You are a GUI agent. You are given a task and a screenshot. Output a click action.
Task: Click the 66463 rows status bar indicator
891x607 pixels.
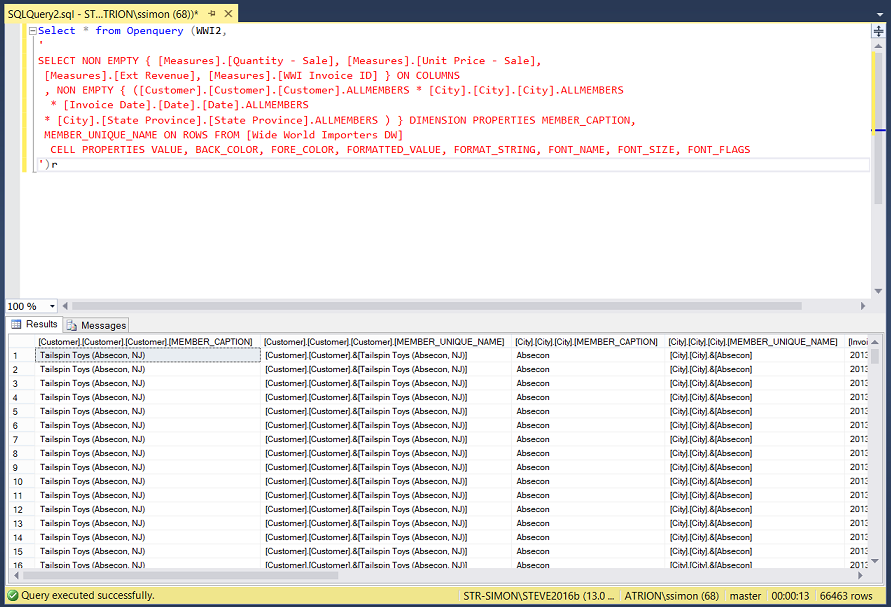tap(847, 595)
